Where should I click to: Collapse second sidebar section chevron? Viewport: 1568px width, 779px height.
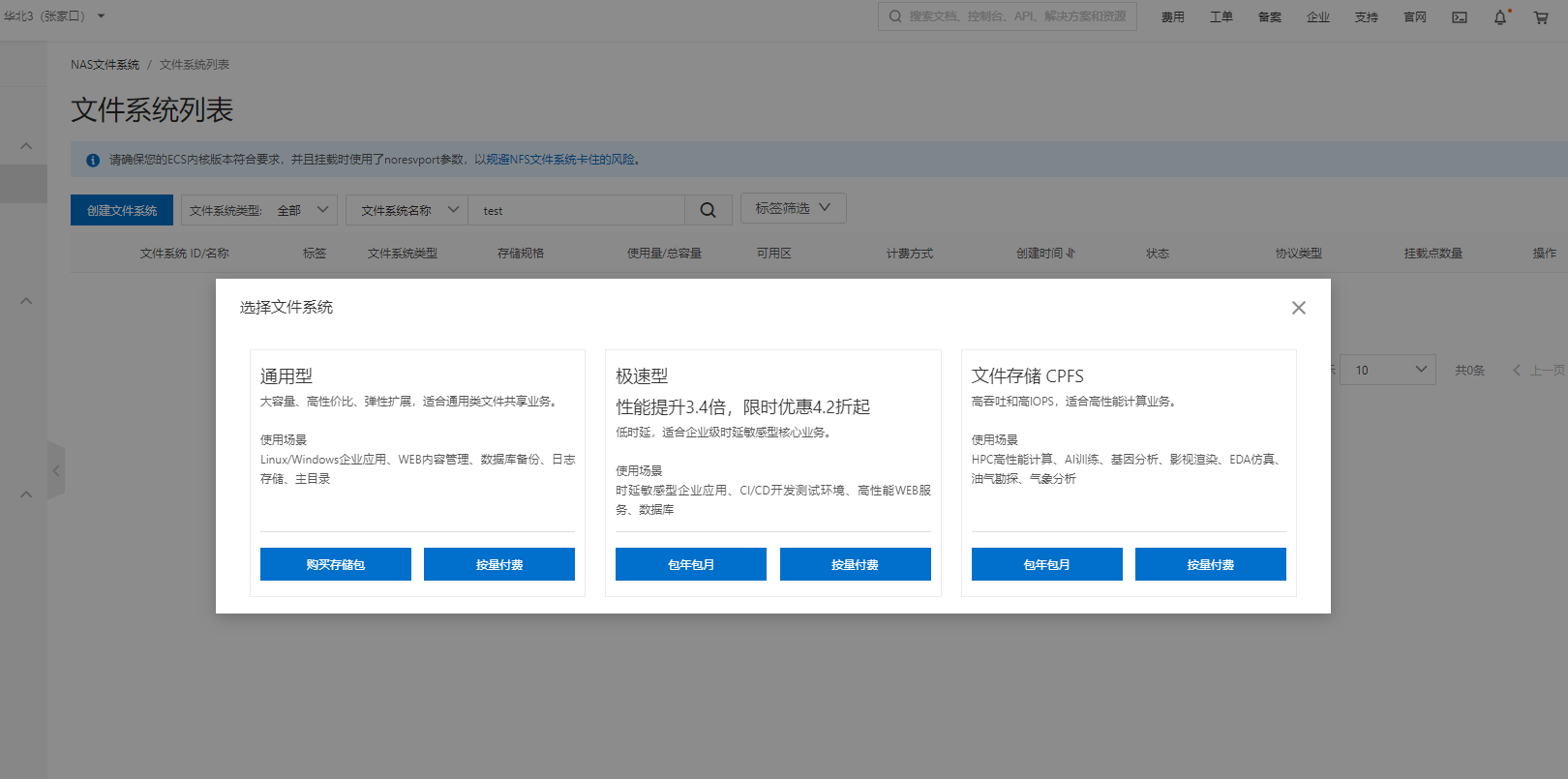tap(26, 301)
